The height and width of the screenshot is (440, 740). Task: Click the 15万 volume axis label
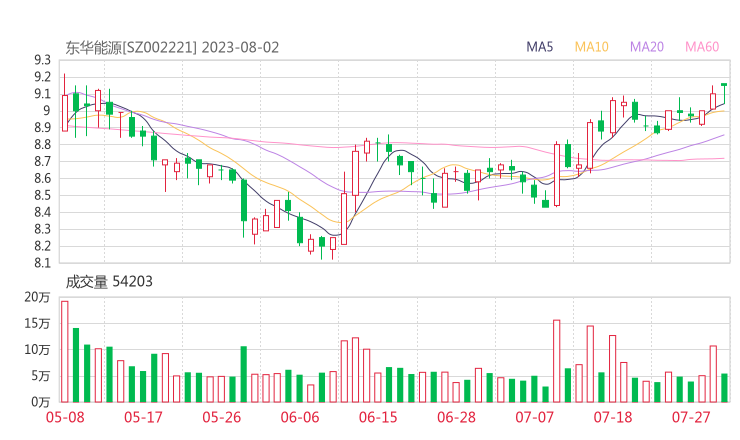37,323
